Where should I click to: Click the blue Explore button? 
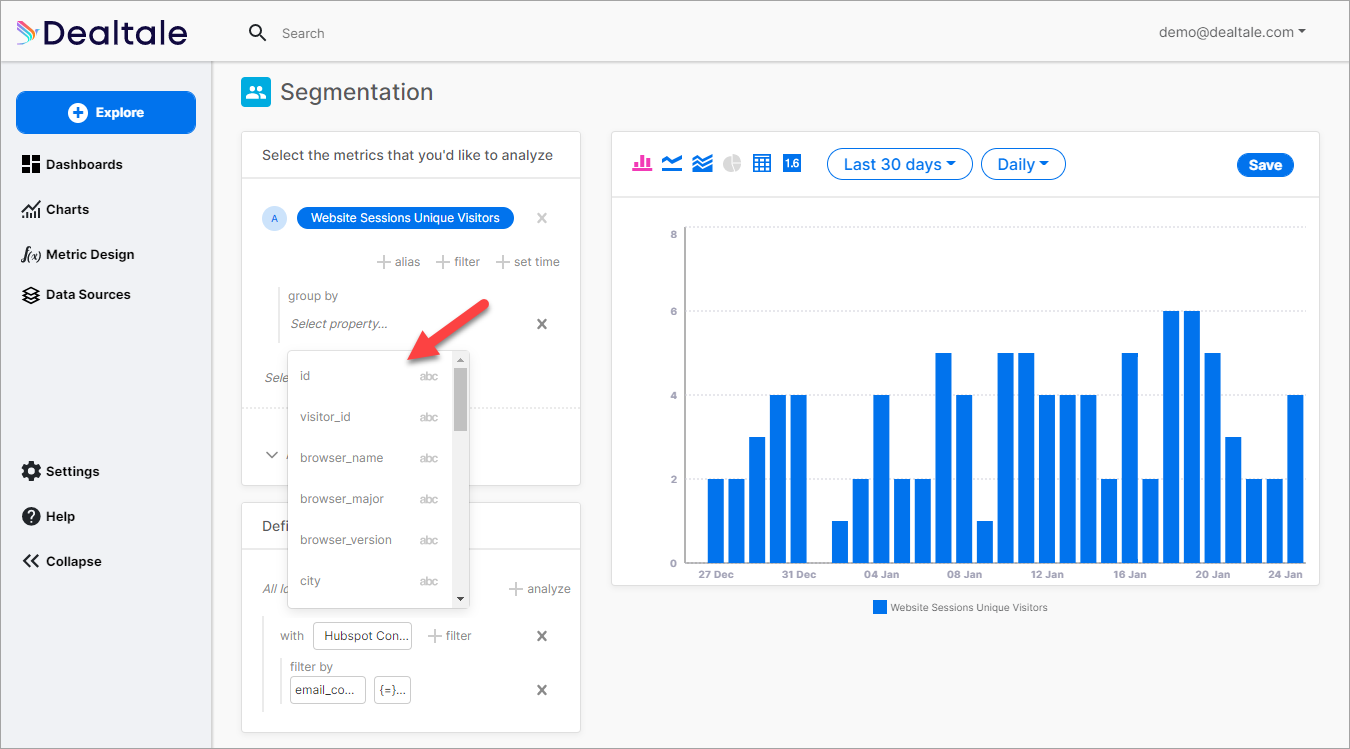click(106, 112)
